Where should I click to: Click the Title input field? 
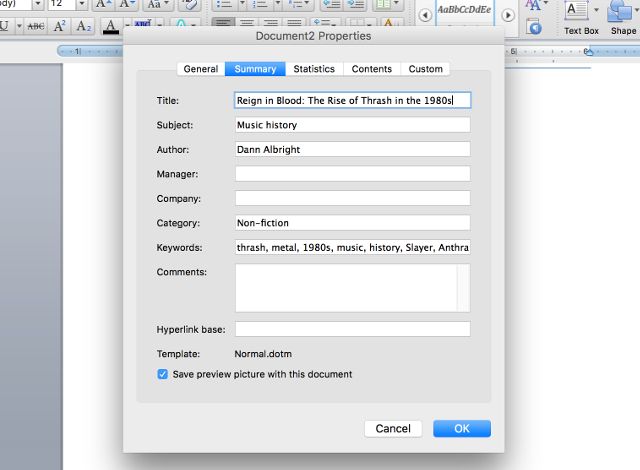(353, 100)
